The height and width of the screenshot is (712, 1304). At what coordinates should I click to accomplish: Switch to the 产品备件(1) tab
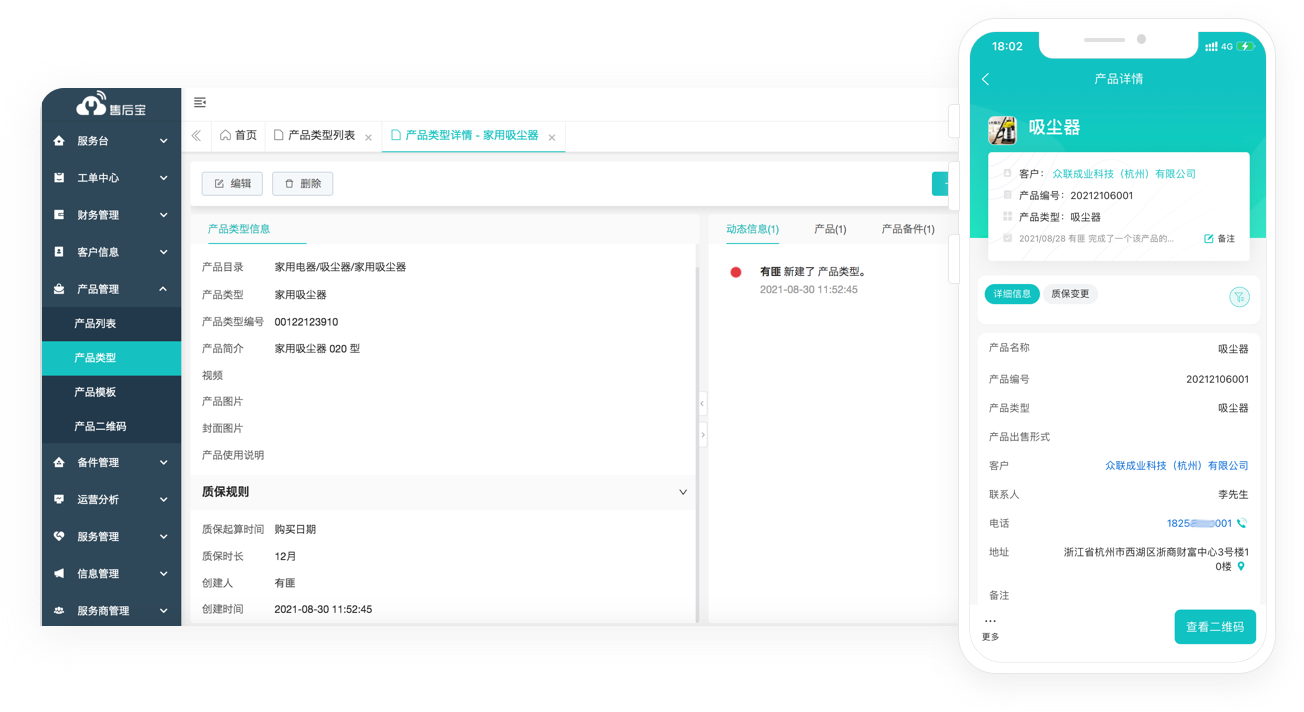click(x=908, y=229)
